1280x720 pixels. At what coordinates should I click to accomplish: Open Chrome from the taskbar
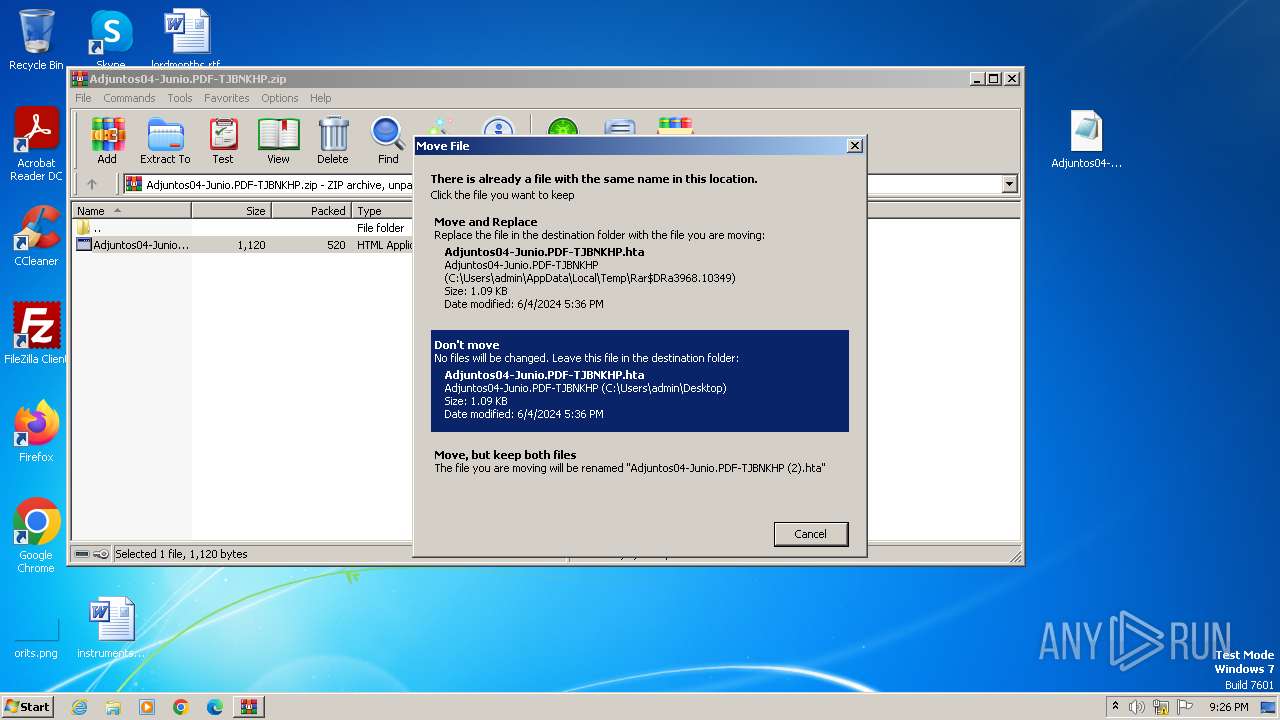click(x=181, y=707)
